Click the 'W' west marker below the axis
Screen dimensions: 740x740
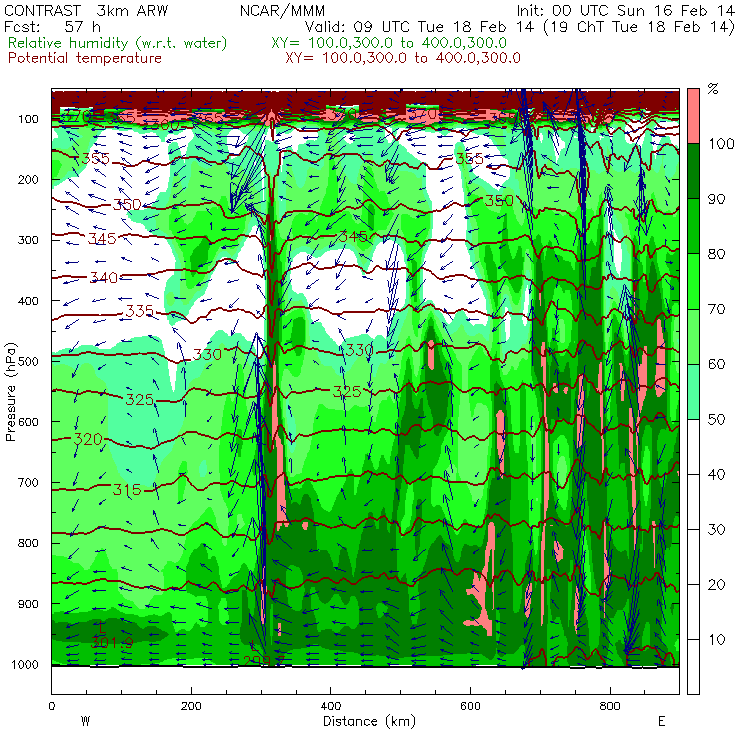tap(85, 721)
